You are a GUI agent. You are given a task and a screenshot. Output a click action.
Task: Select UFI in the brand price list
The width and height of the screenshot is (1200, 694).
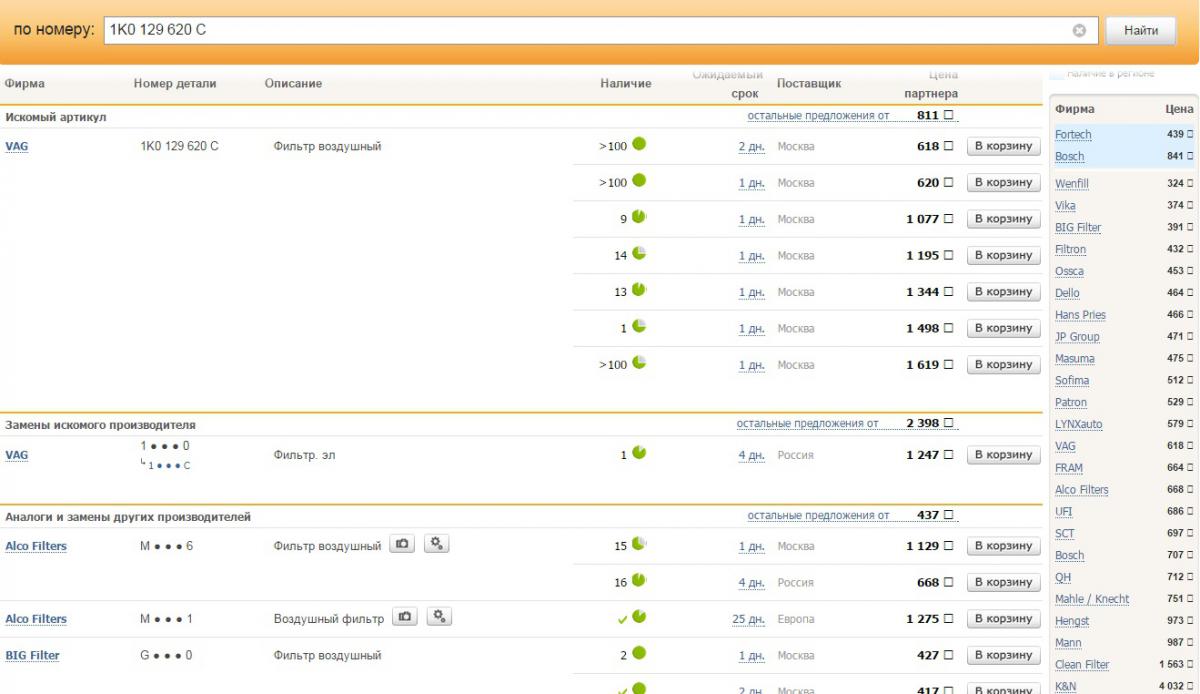coord(1063,512)
